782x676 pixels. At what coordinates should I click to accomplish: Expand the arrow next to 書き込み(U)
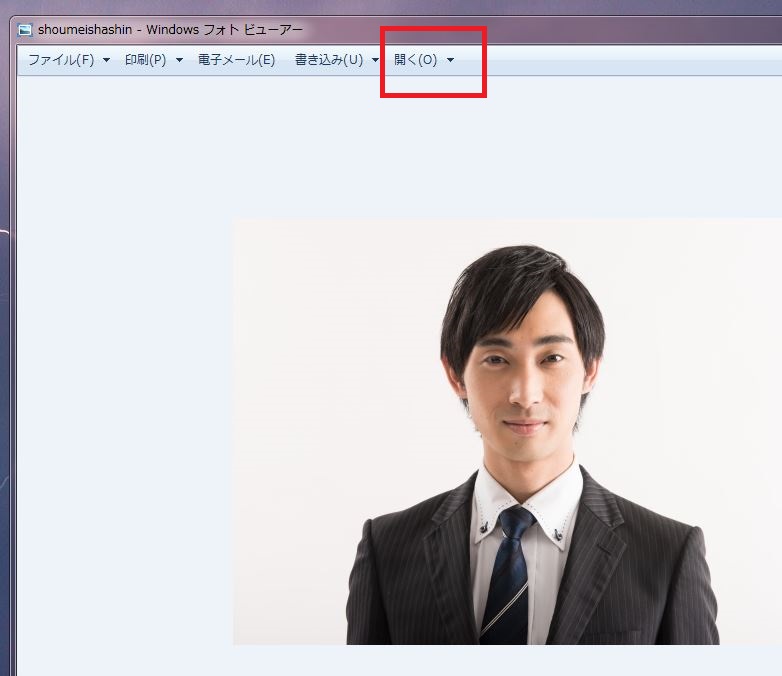click(x=375, y=60)
